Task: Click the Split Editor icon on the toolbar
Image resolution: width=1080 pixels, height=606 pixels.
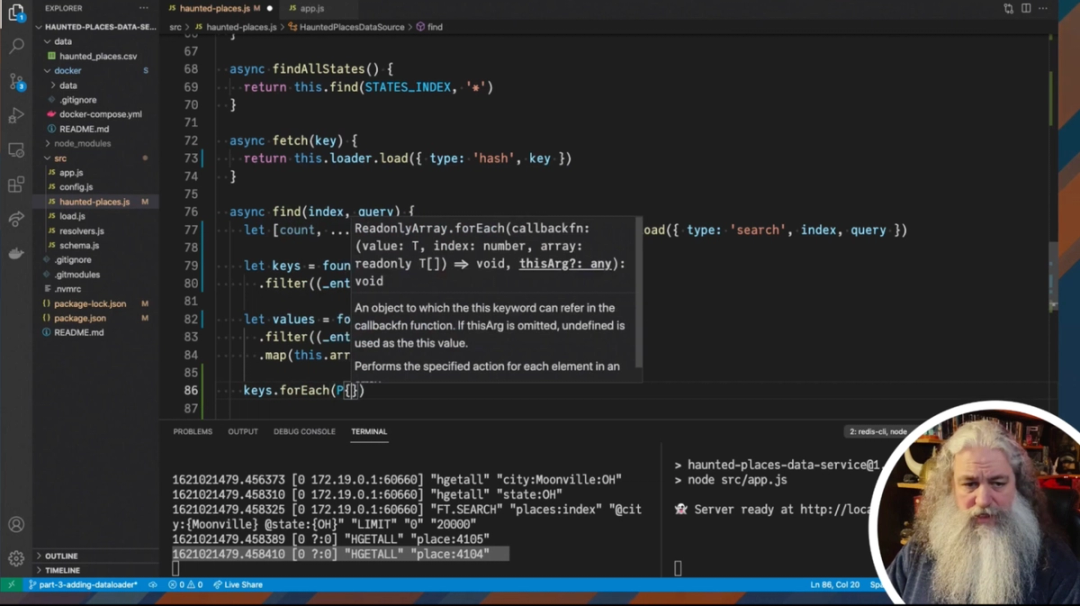Action: click(1026, 8)
